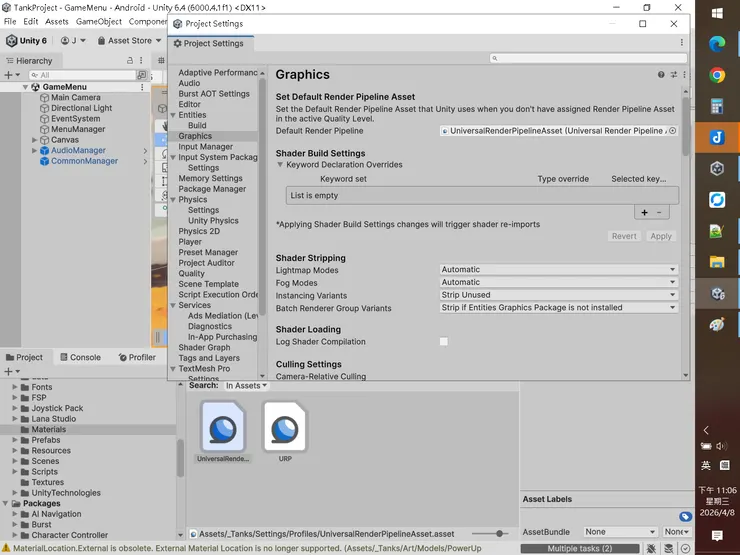
Task: Click the object picker for Default Render Pipeline
Action: pos(673,131)
